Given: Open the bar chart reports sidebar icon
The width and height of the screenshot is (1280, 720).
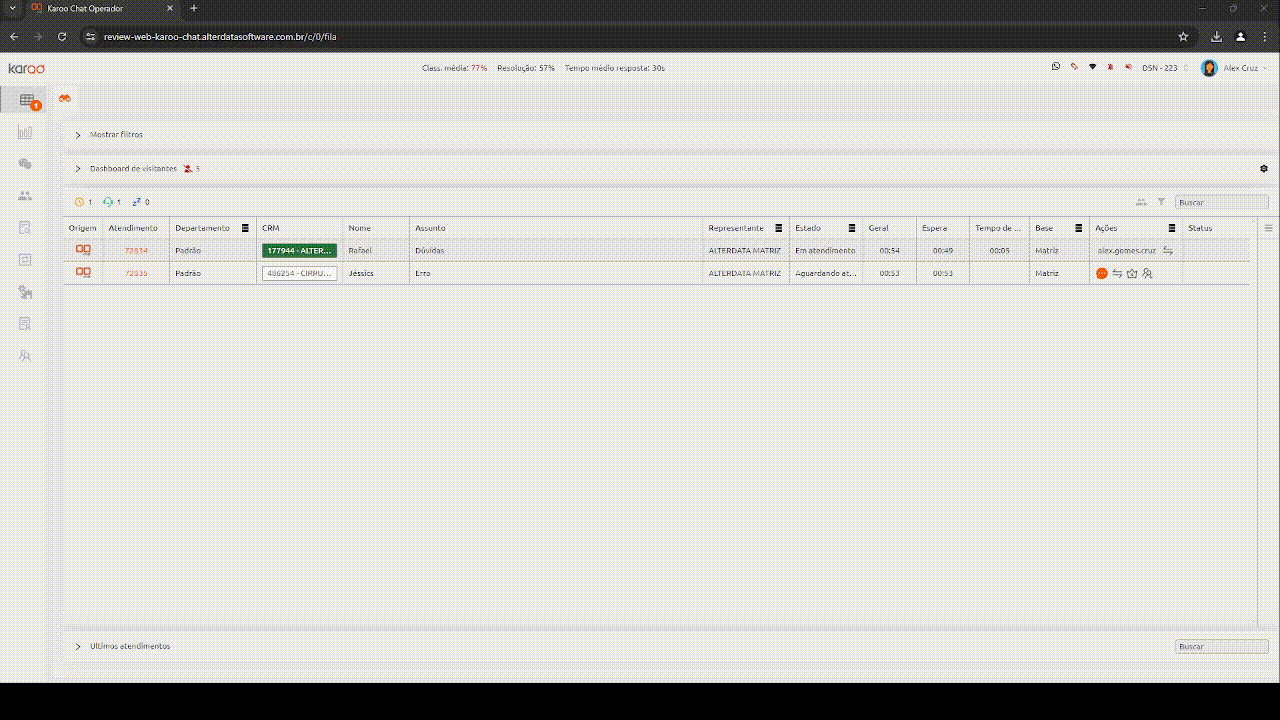Looking at the screenshot, I should point(26,132).
